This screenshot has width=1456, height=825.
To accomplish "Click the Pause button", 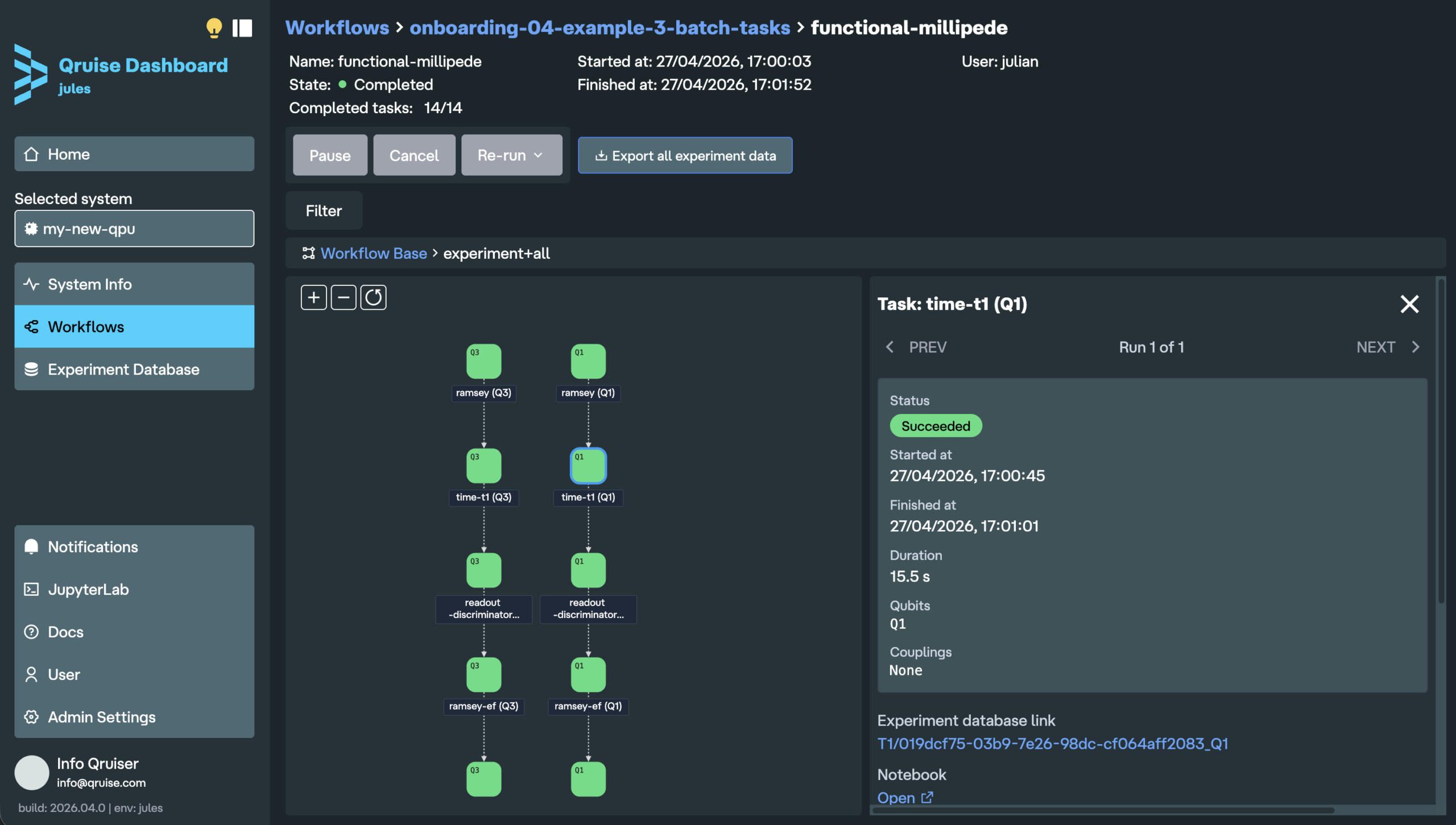I will click(x=330, y=155).
